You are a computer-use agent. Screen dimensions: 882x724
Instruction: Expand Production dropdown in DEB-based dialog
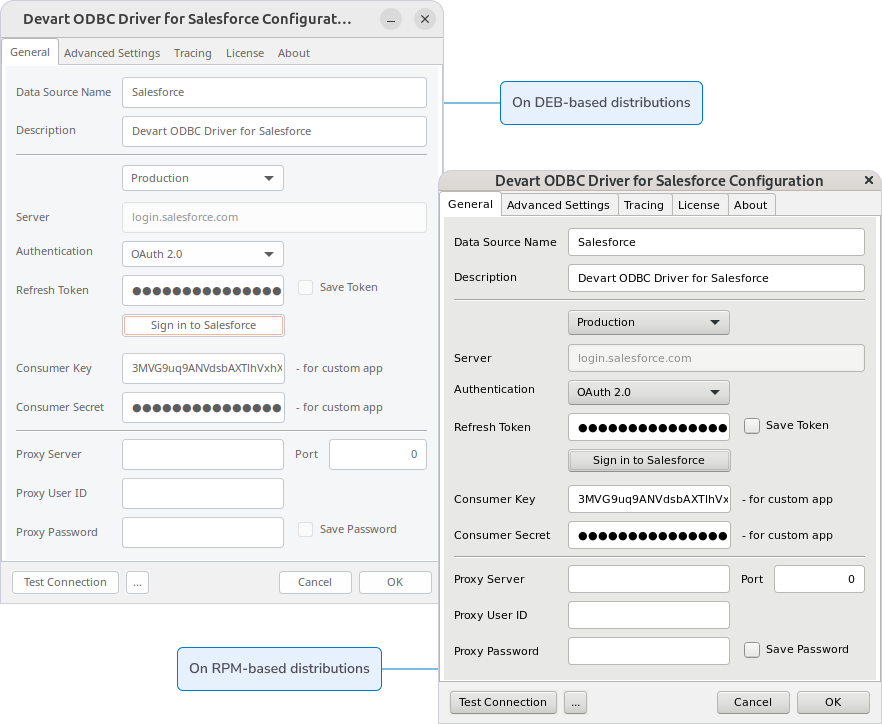pyautogui.click(x=203, y=178)
